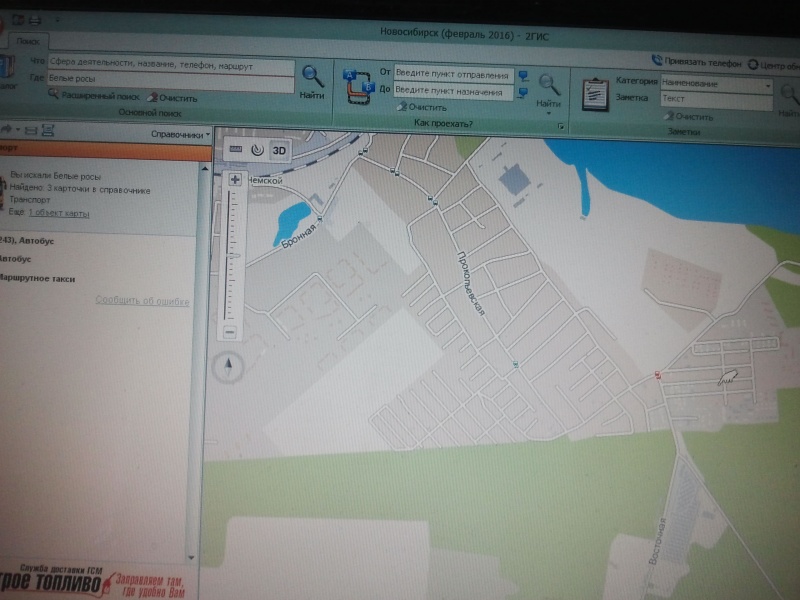Click the notes clipboard icon
Screen dimensions: 800x600
click(x=597, y=92)
